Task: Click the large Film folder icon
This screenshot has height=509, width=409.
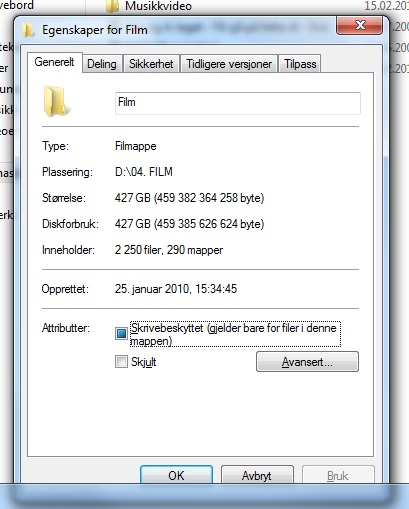Action: pos(55,101)
